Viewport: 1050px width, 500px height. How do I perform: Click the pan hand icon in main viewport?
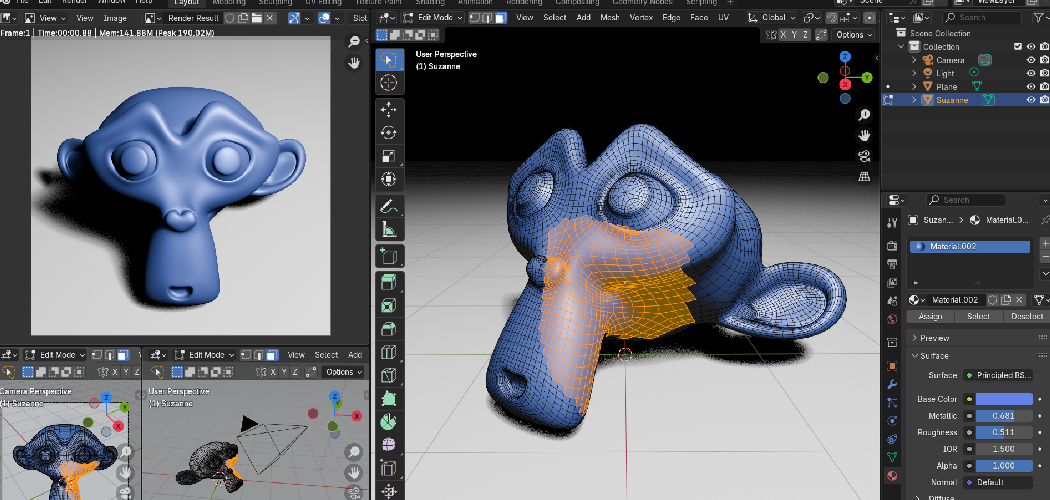864,135
